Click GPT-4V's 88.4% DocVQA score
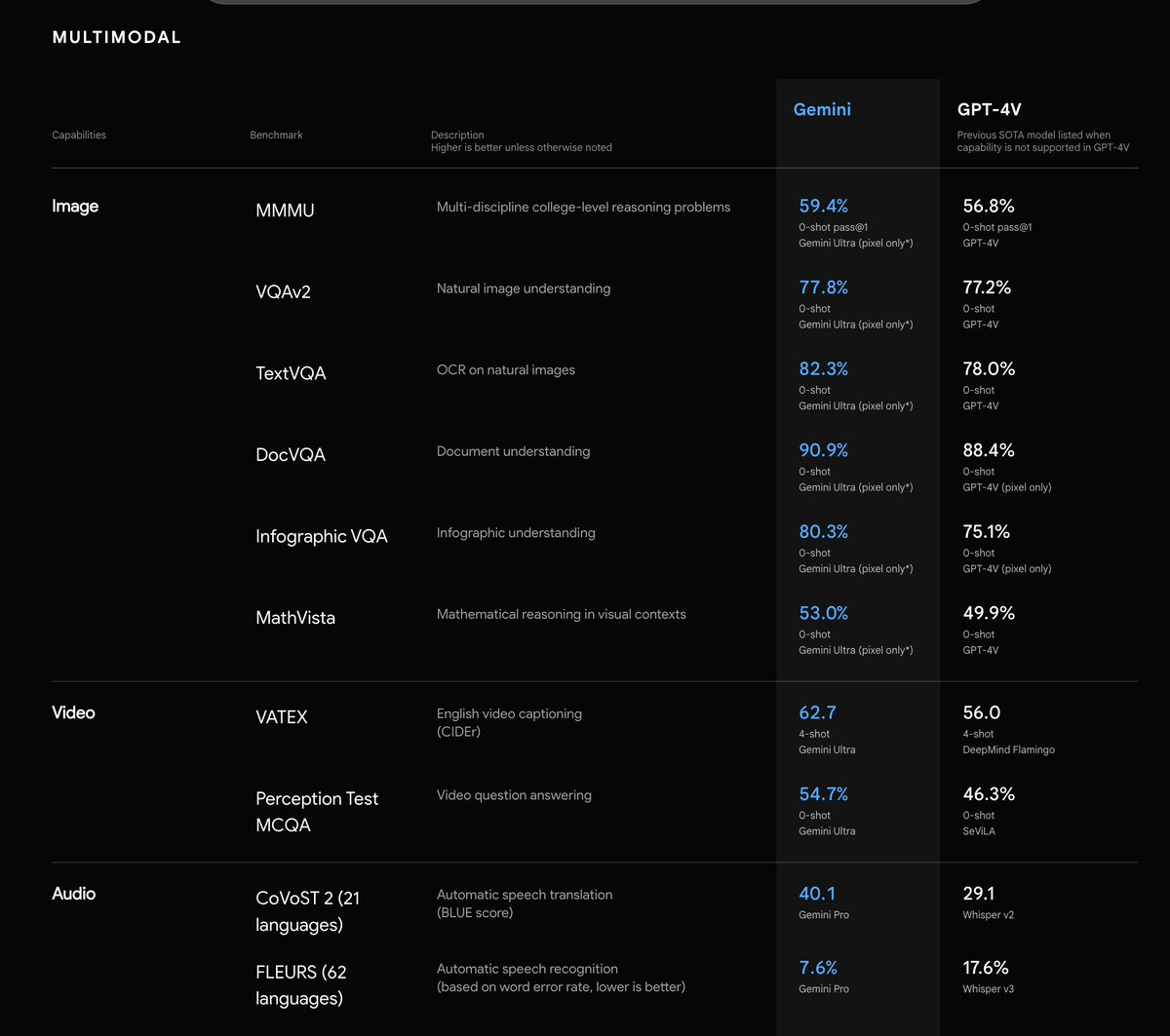Screen dimensions: 1170x1036 (x=989, y=450)
